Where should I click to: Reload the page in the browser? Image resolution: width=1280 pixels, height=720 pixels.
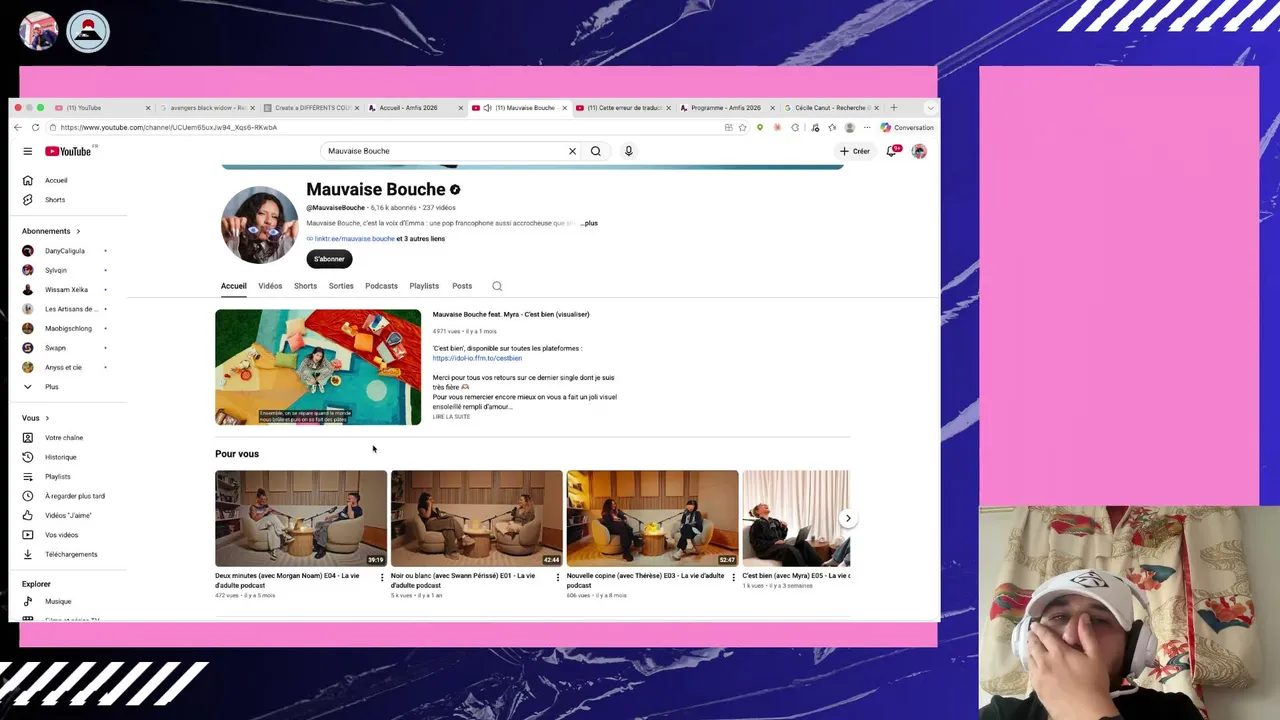36,127
